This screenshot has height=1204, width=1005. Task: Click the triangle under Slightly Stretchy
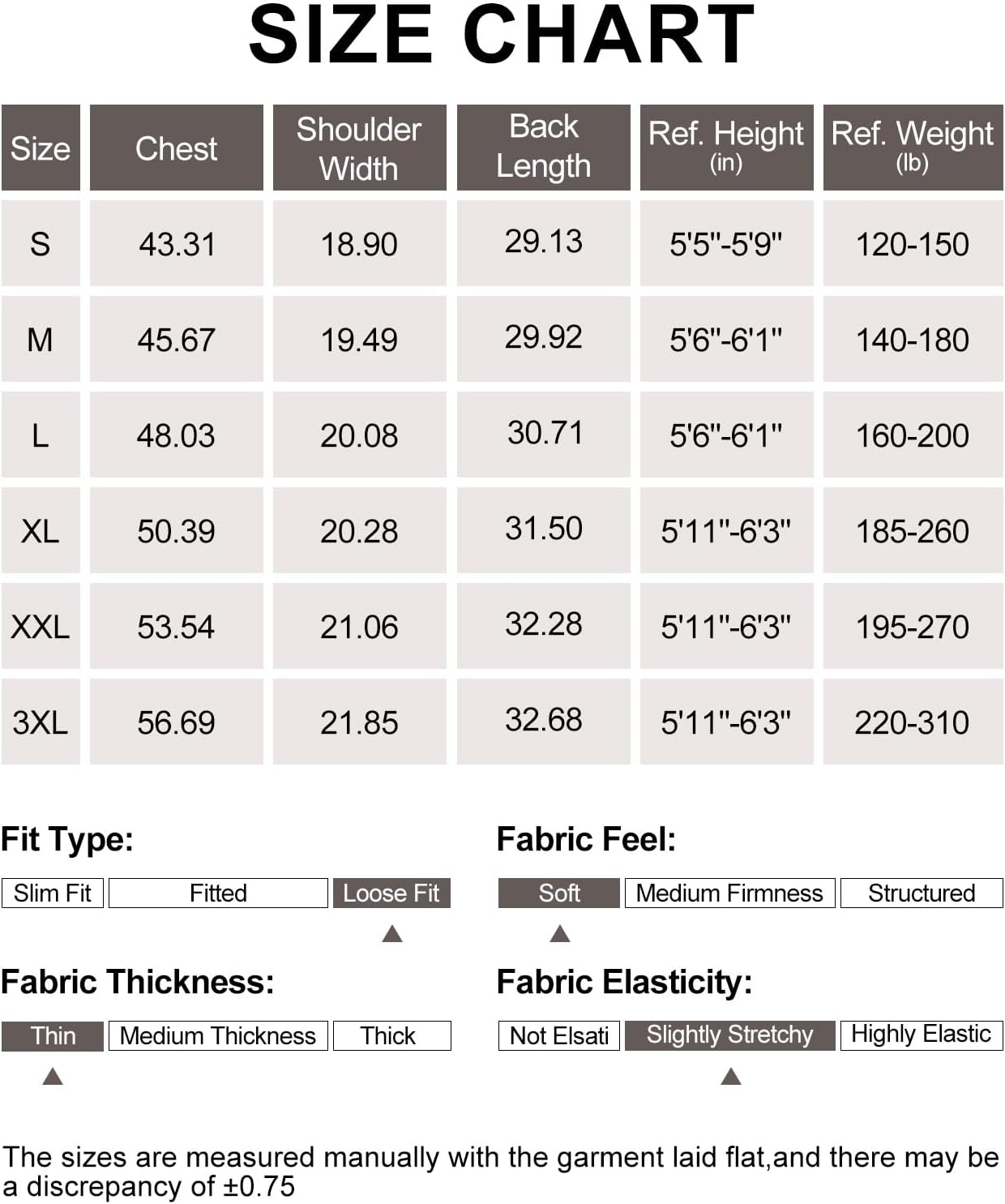pyautogui.click(x=730, y=1077)
